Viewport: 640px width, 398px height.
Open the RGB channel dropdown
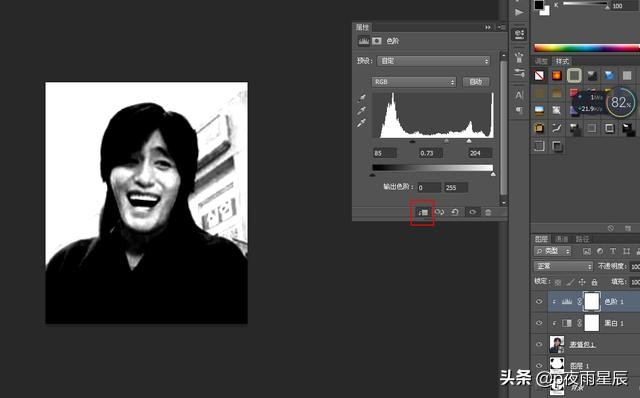413,82
